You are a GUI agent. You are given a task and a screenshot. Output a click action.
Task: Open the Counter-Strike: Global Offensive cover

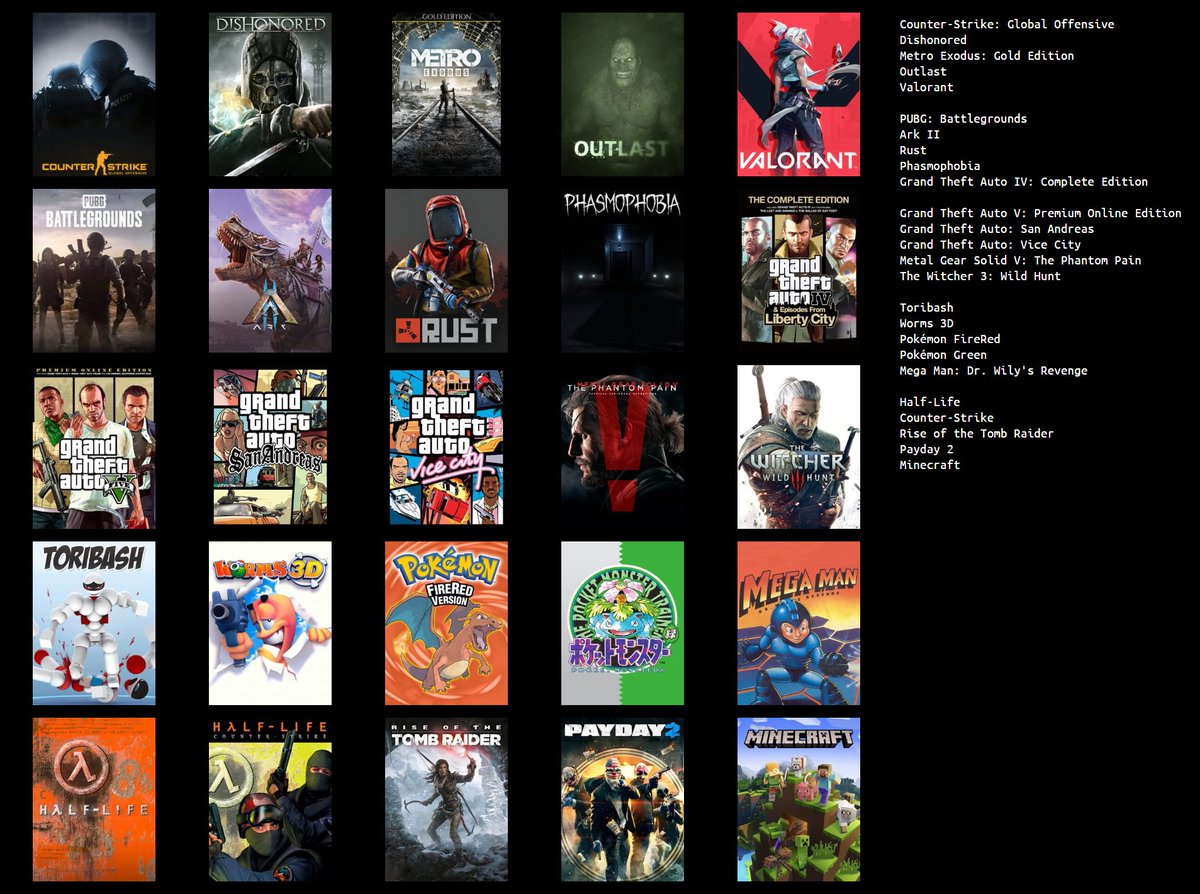[94, 94]
